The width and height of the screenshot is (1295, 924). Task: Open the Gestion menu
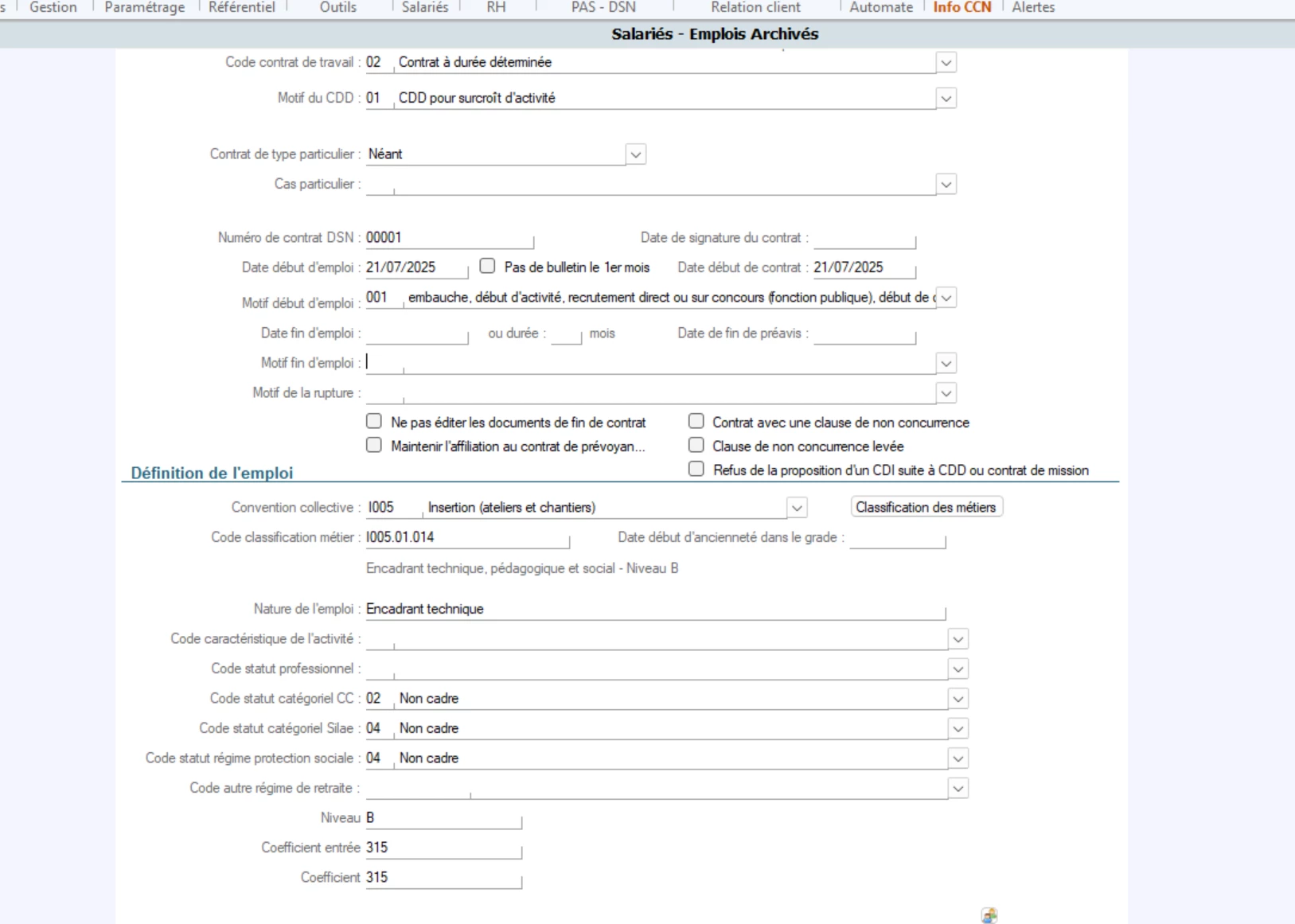[53, 7]
